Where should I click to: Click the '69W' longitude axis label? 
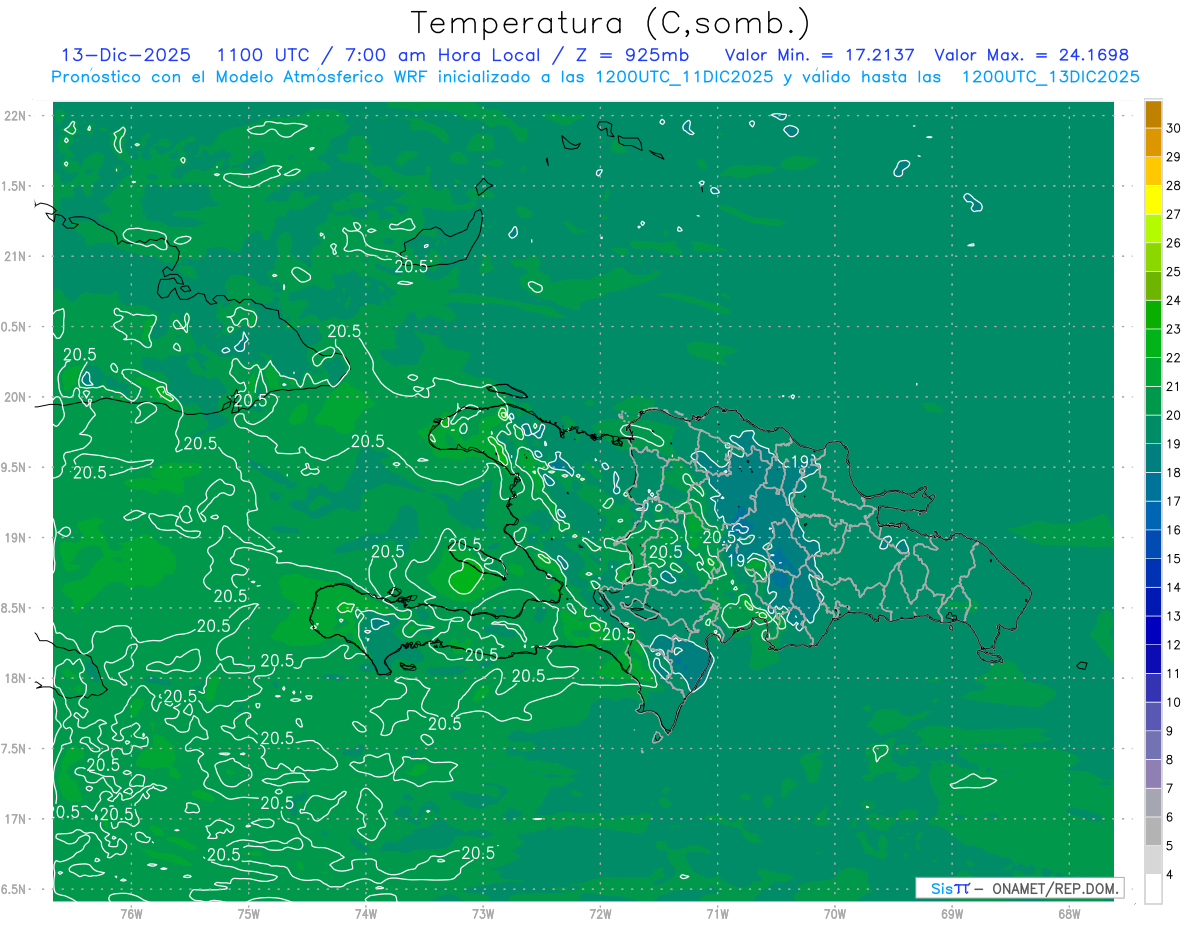[952, 912]
